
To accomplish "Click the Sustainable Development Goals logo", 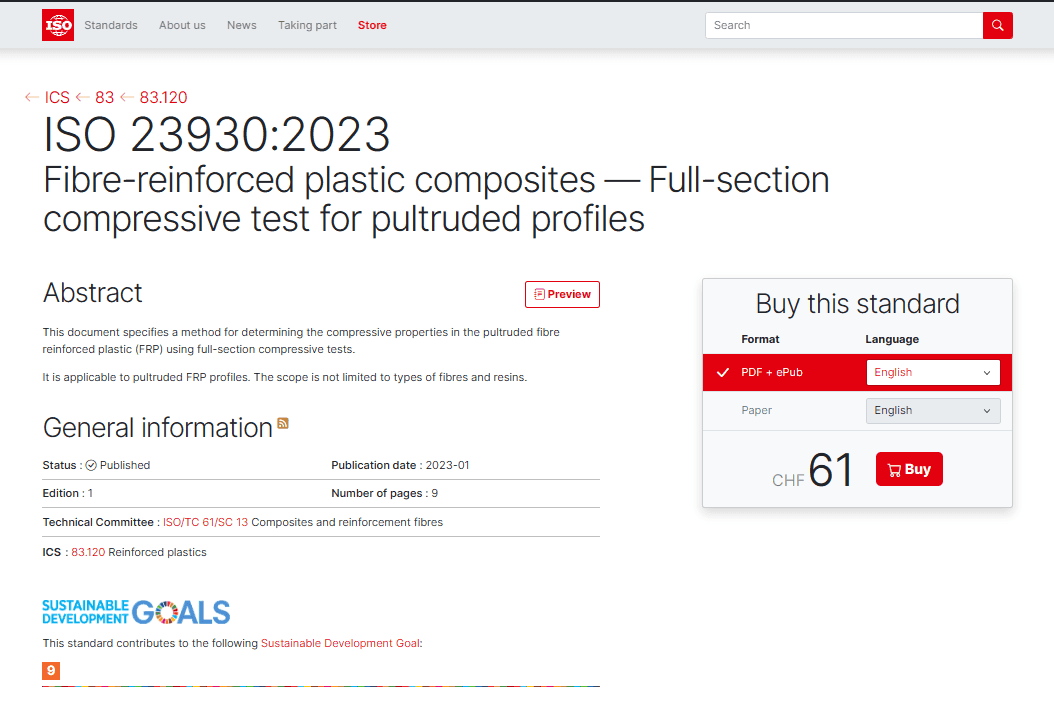I will [136, 612].
